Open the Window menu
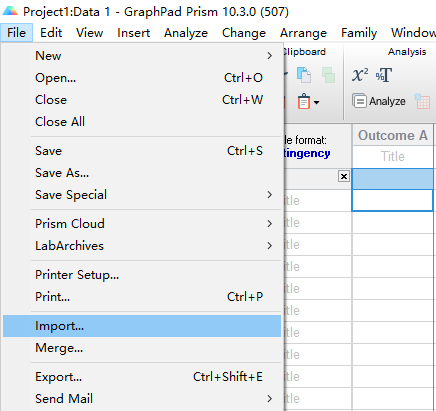Viewport: 436px width, 411px height. [413, 33]
